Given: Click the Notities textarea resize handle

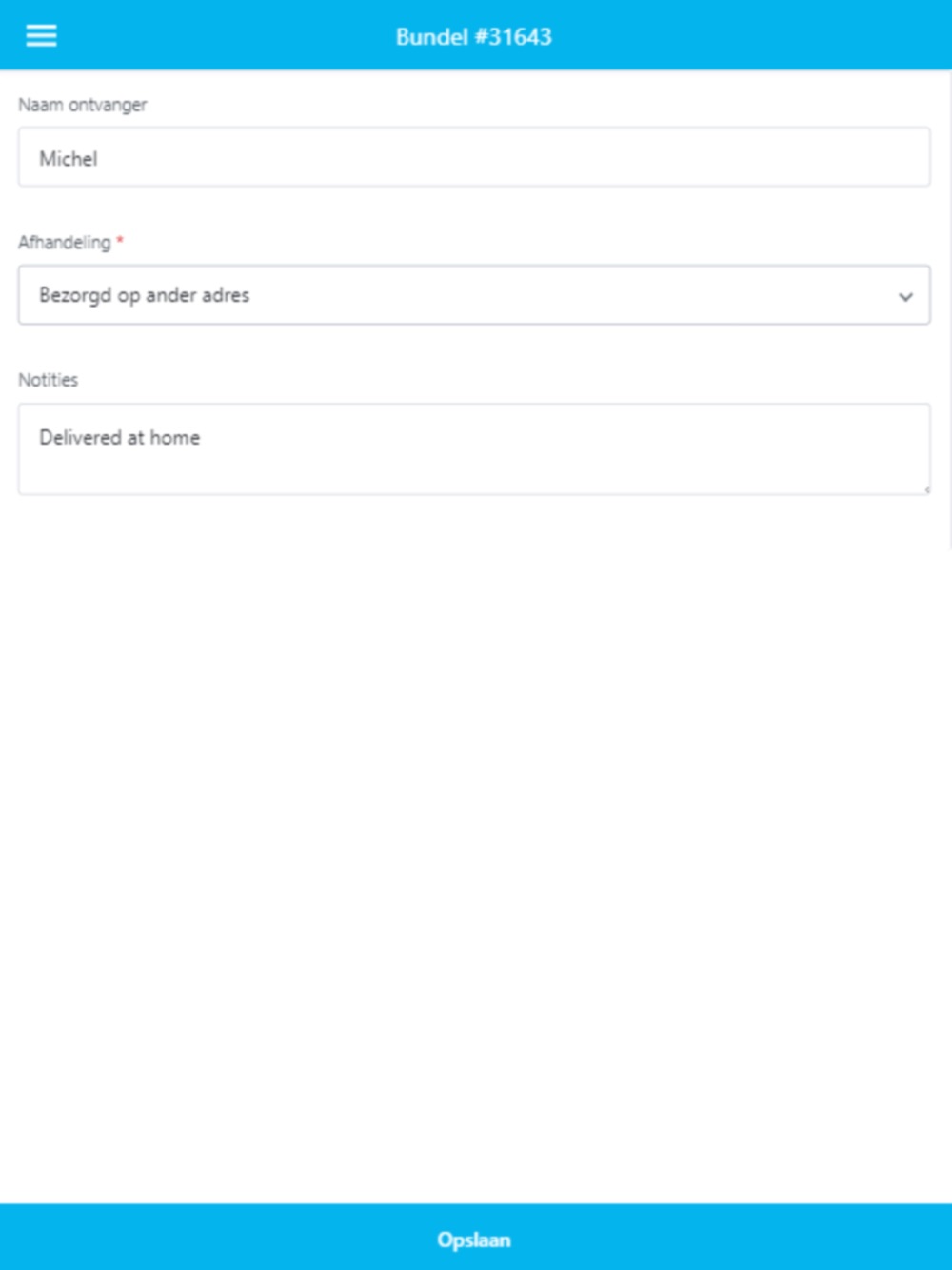Looking at the screenshot, I should (926, 489).
